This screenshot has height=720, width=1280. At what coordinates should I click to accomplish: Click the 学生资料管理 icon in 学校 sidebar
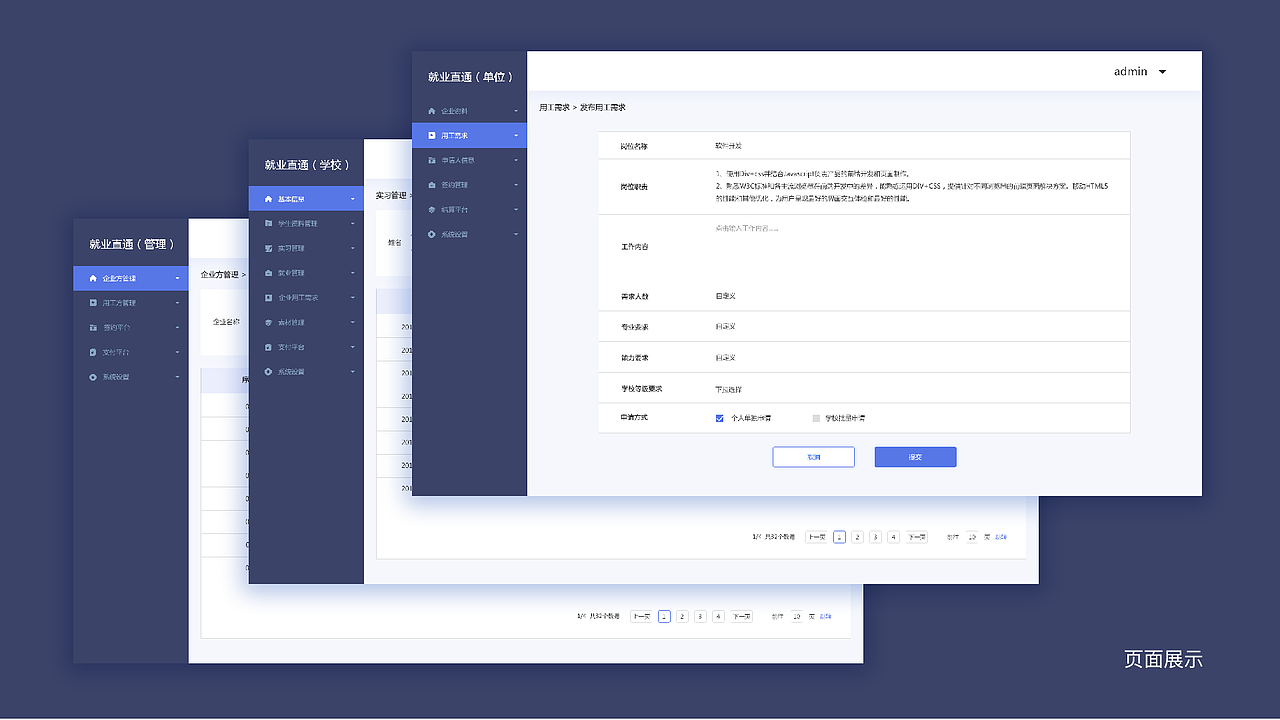pos(268,223)
